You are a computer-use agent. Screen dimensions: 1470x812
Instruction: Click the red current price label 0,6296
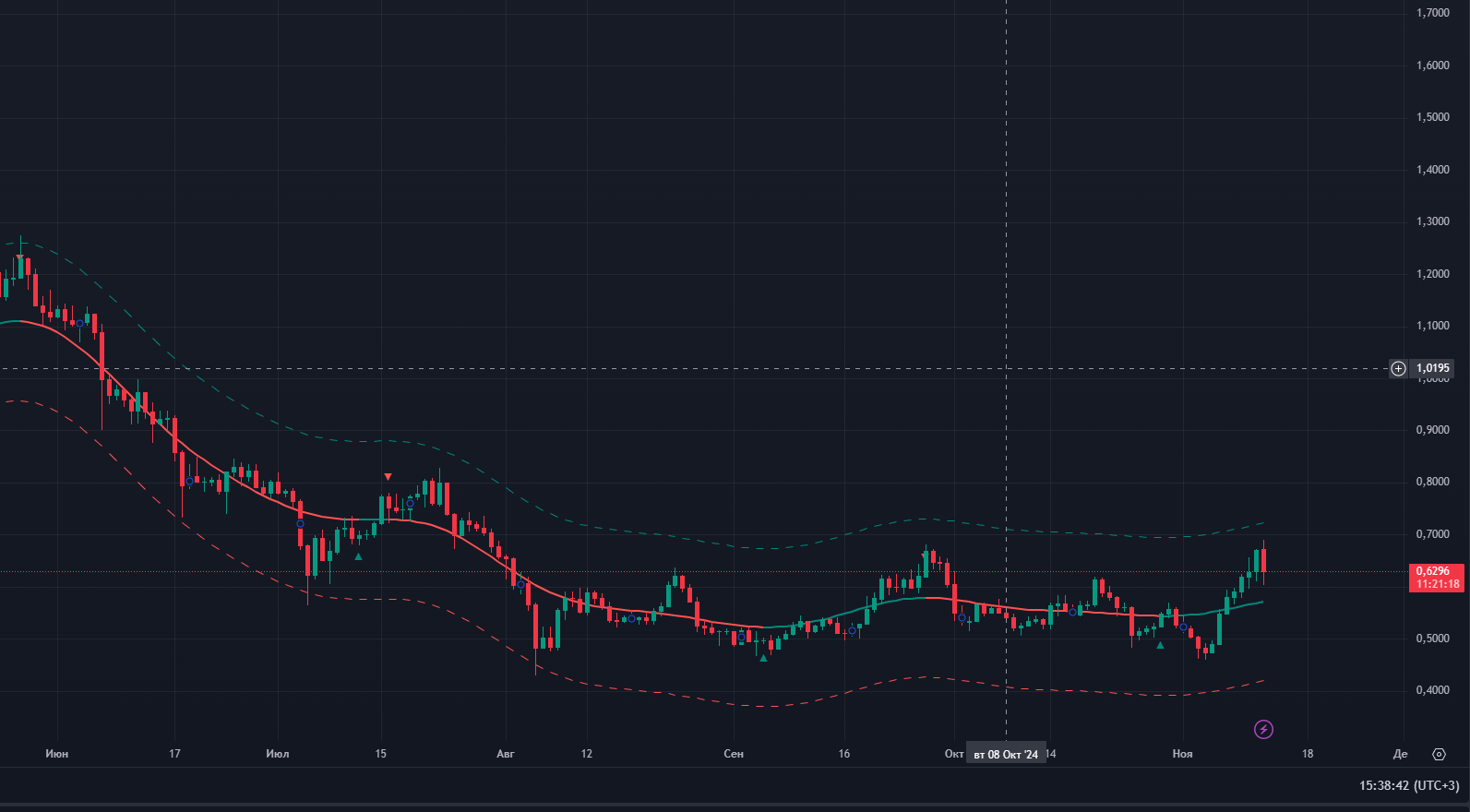[1437, 578]
